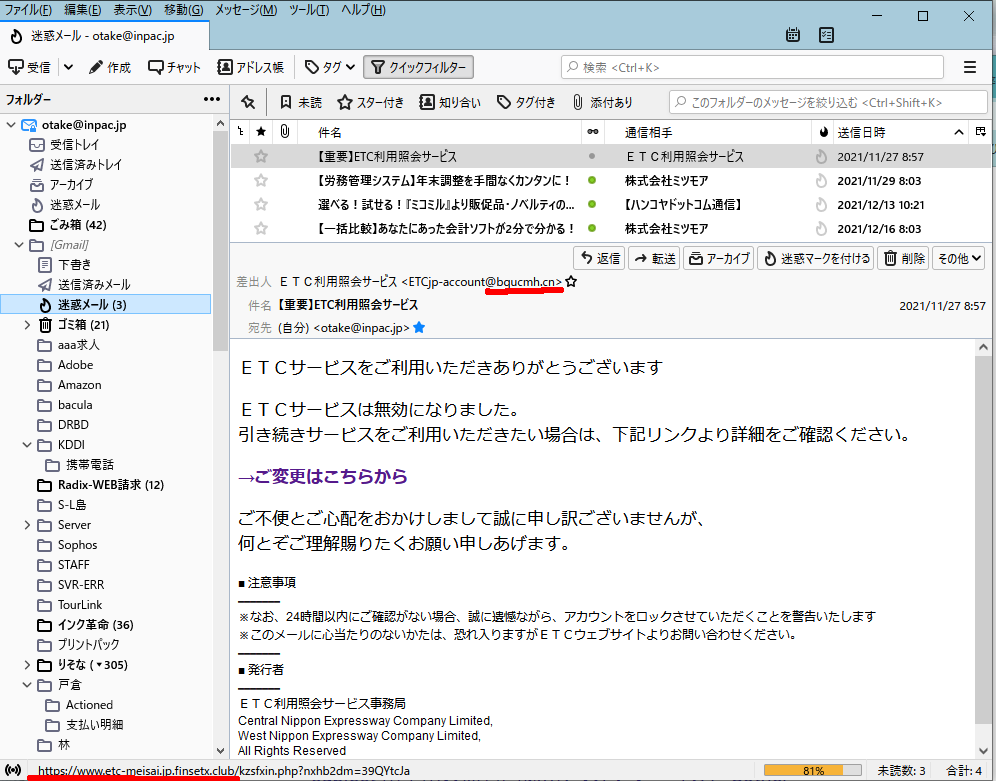Open the tasks icon in the tab bar
996x781 pixels.
[826, 35]
